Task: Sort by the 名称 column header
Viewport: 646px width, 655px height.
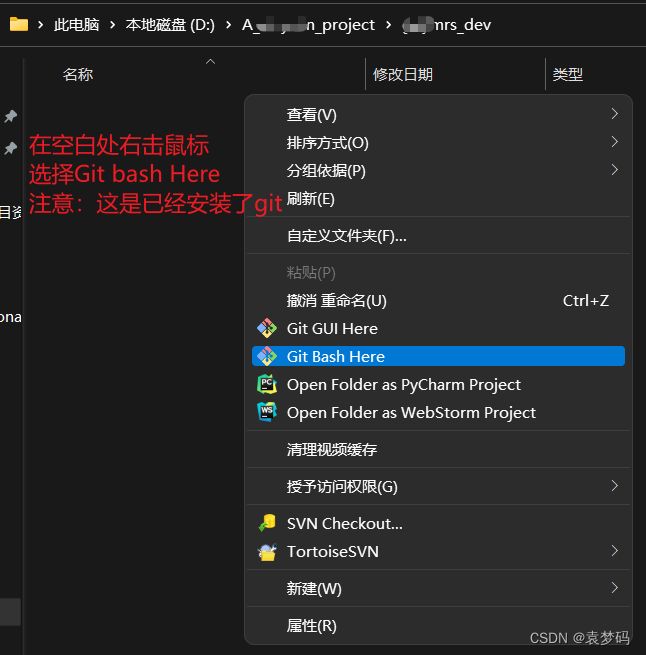Action: click(78, 74)
